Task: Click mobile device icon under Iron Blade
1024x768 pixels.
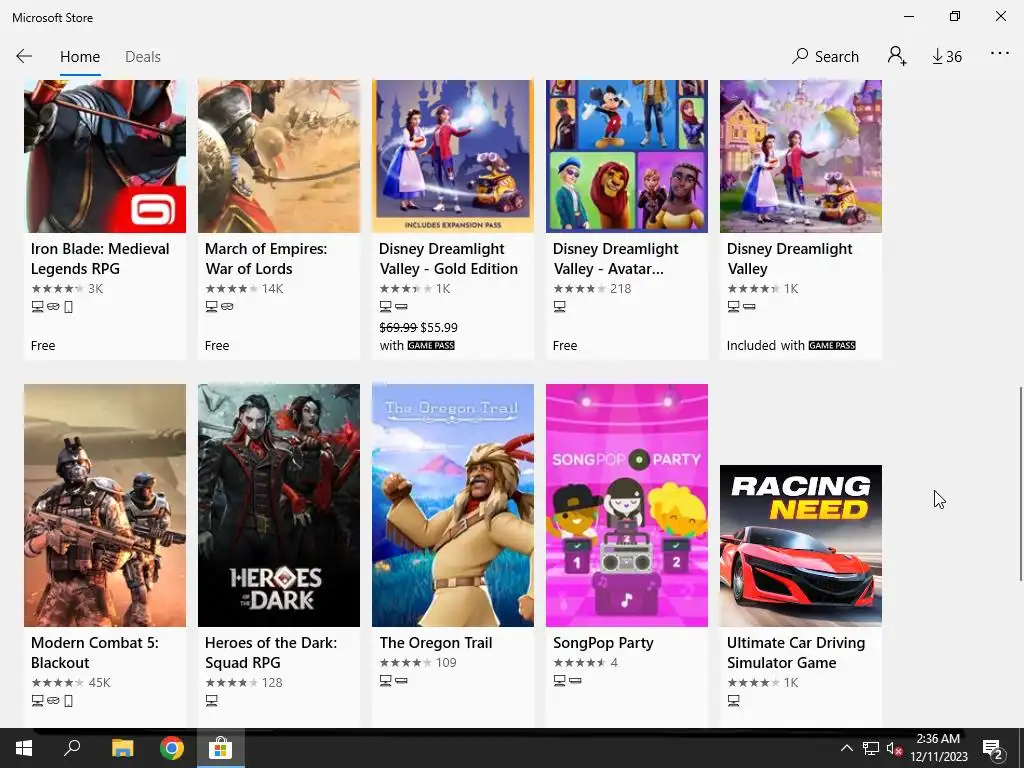Action: coord(69,306)
